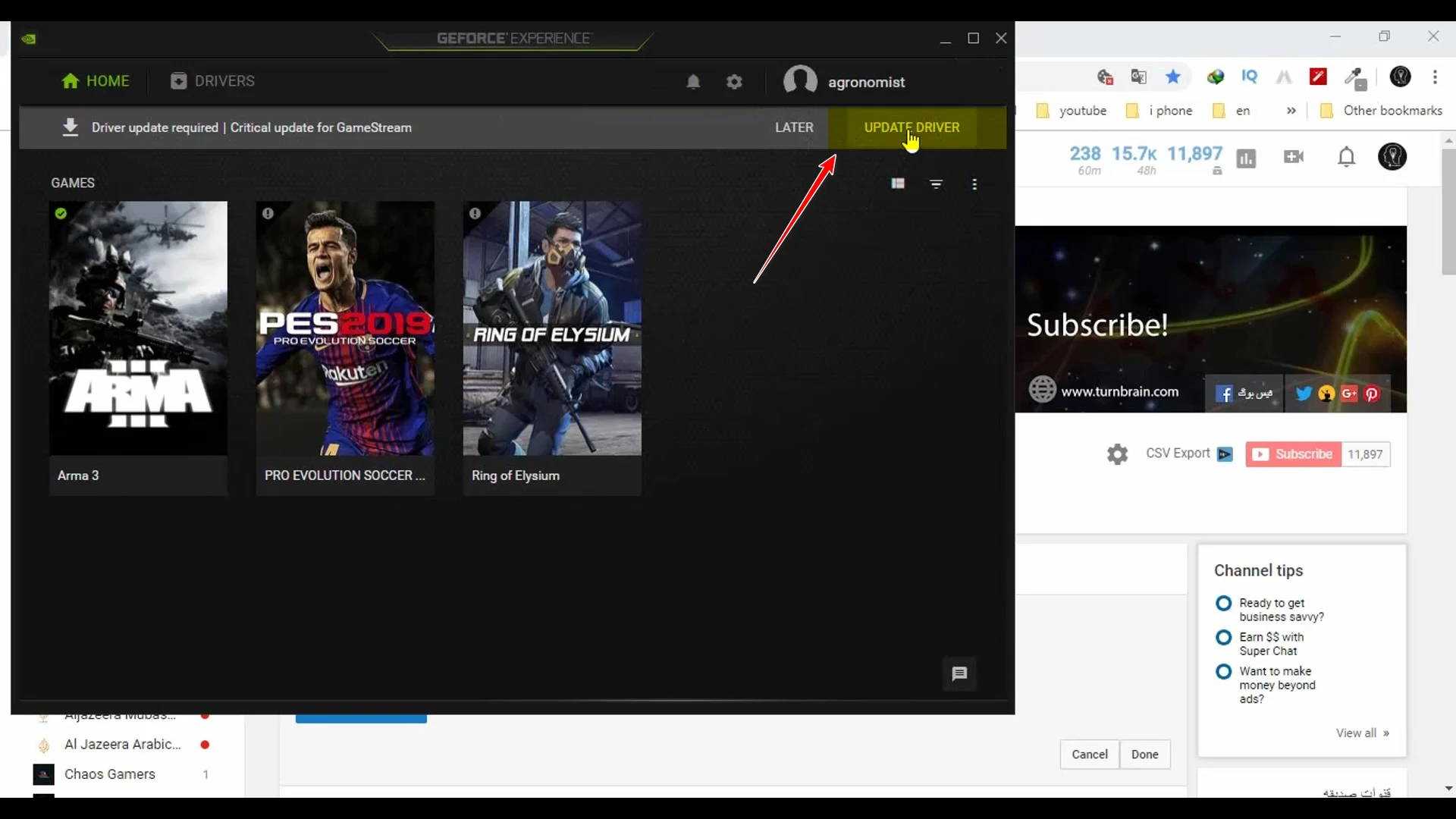Image resolution: width=1456 pixels, height=819 pixels.
Task: Open the HOME tab in GeForce Experience
Action: pyautogui.click(x=96, y=81)
